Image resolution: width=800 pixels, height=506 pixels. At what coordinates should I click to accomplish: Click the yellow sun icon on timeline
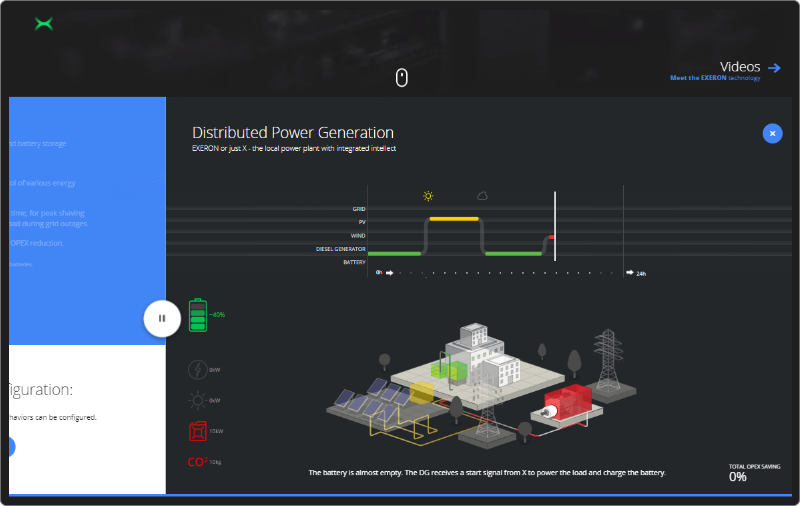[428, 196]
